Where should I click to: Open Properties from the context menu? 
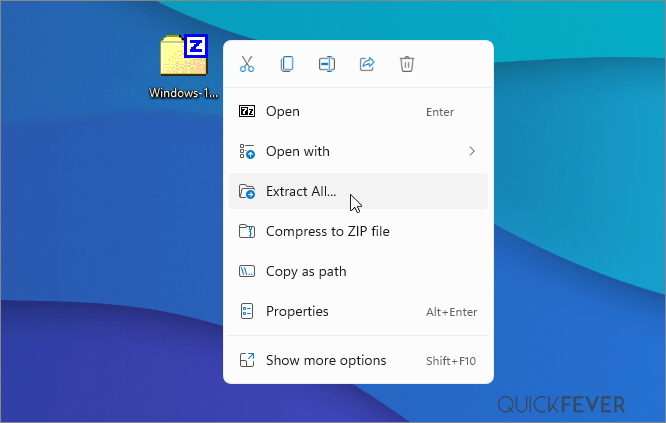[358, 311]
